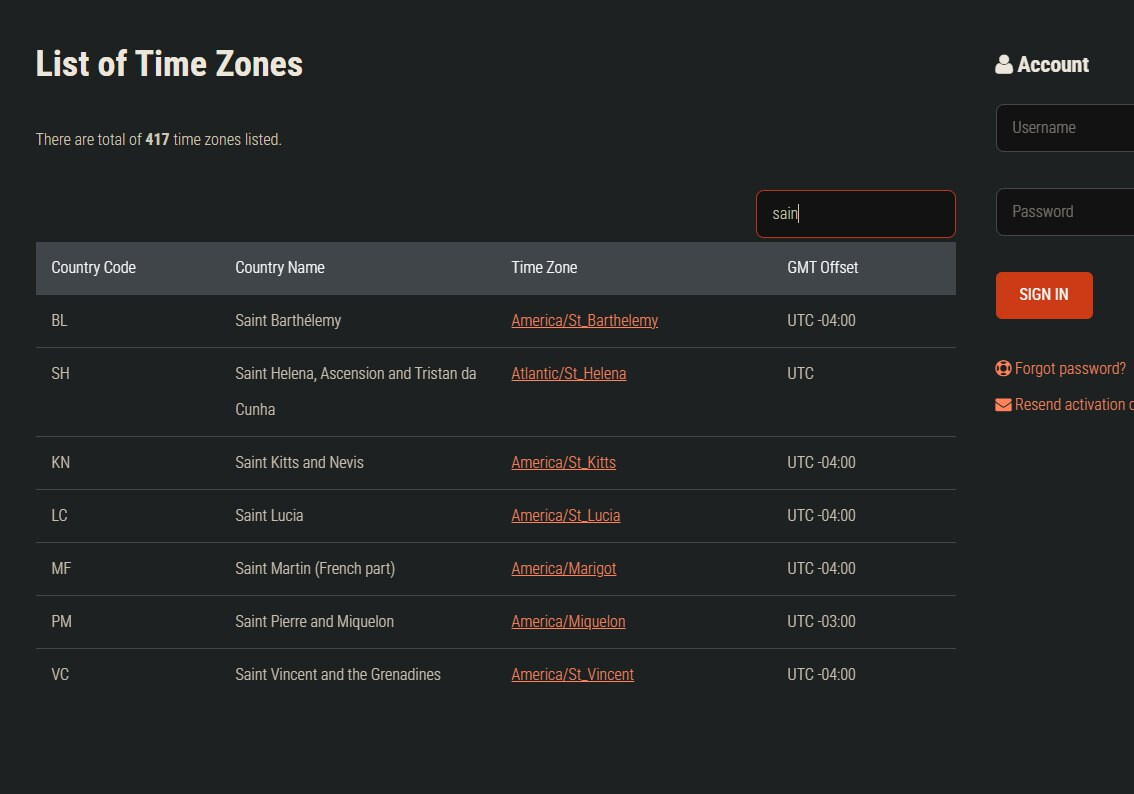Open the America/St_Vincent time zone link
Image resolution: width=1134 pixels, height=794 pixels.
coord(572,675)
